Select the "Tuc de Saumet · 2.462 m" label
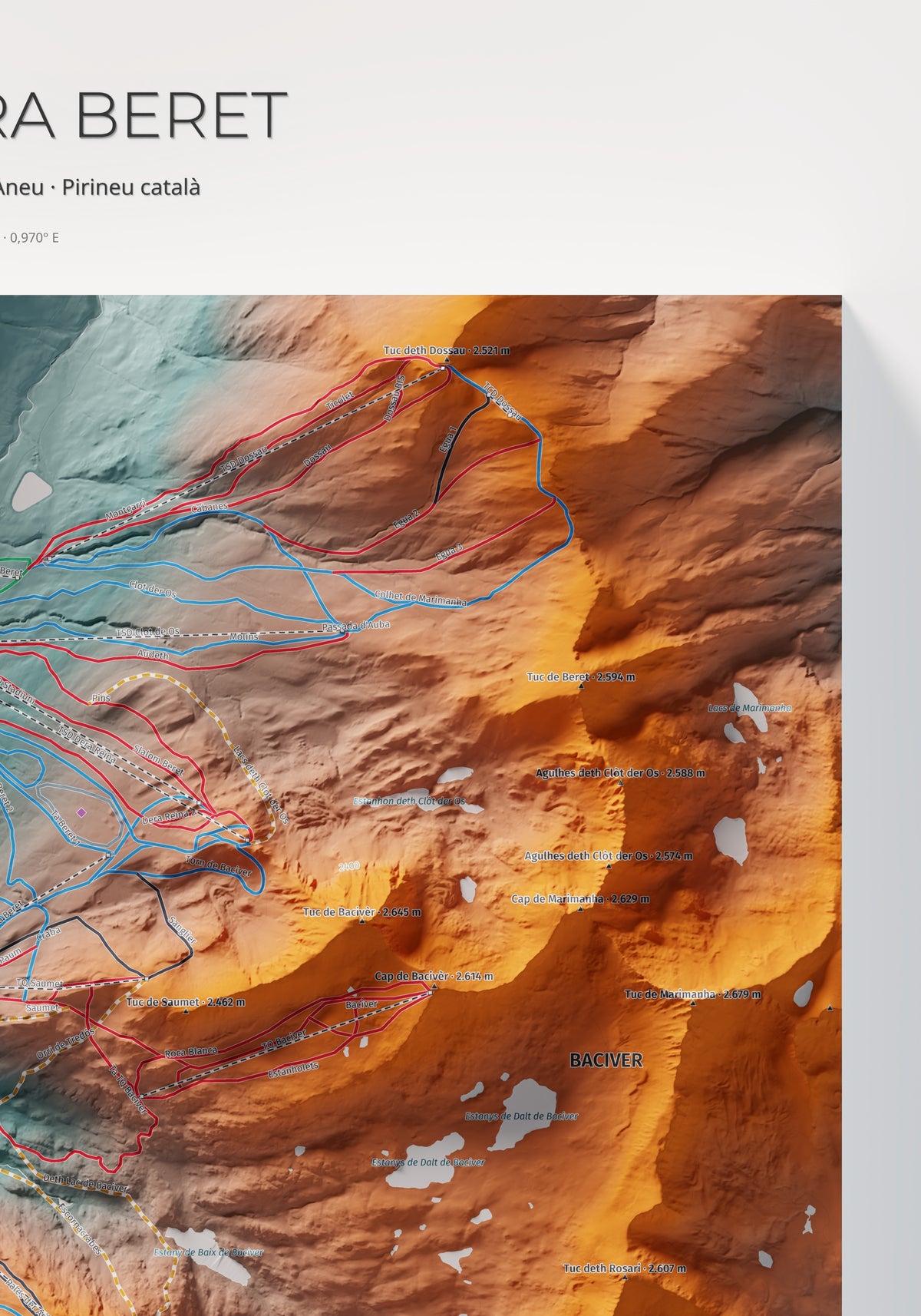The image size is (921, 1316). click(186, 1002)
